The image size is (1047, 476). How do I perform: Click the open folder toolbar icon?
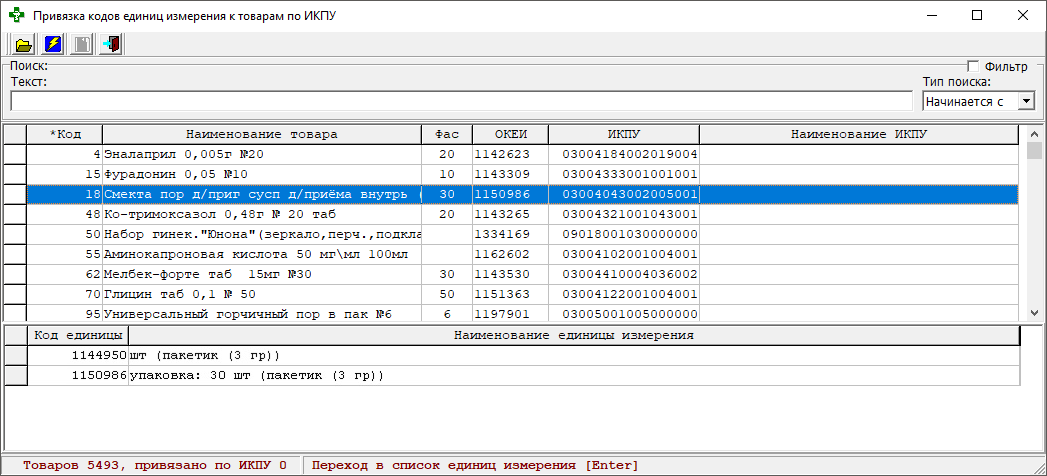coord(23,44)
